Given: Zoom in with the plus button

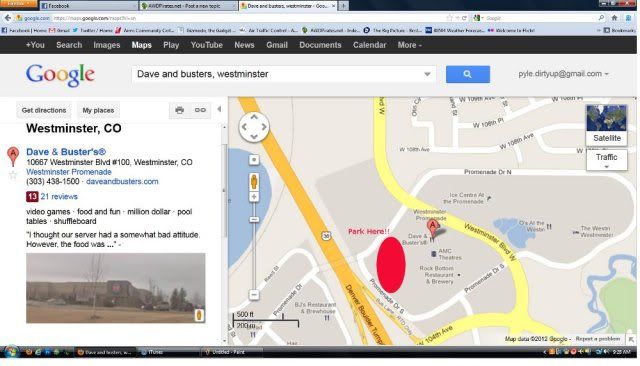Looking at the screenshot, I should 254,197.
